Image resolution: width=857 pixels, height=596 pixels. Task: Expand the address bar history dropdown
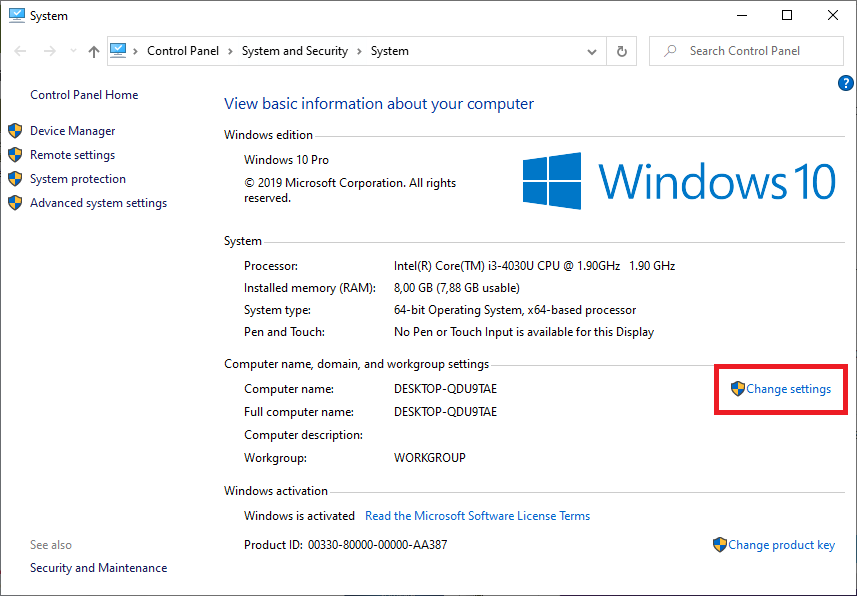[x=592, y=51]
